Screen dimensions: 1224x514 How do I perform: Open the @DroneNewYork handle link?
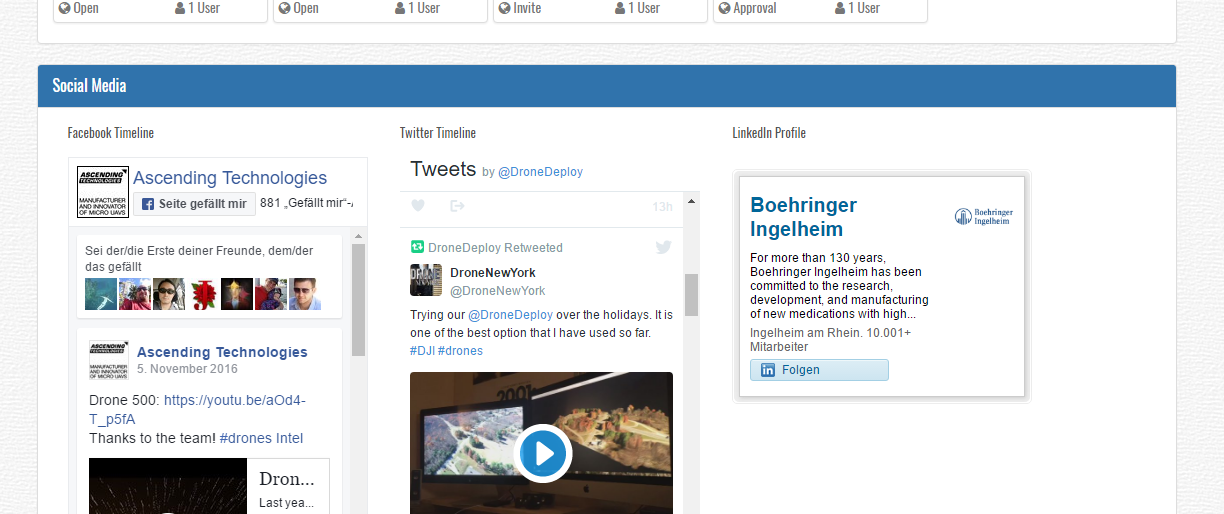(498, 291)
